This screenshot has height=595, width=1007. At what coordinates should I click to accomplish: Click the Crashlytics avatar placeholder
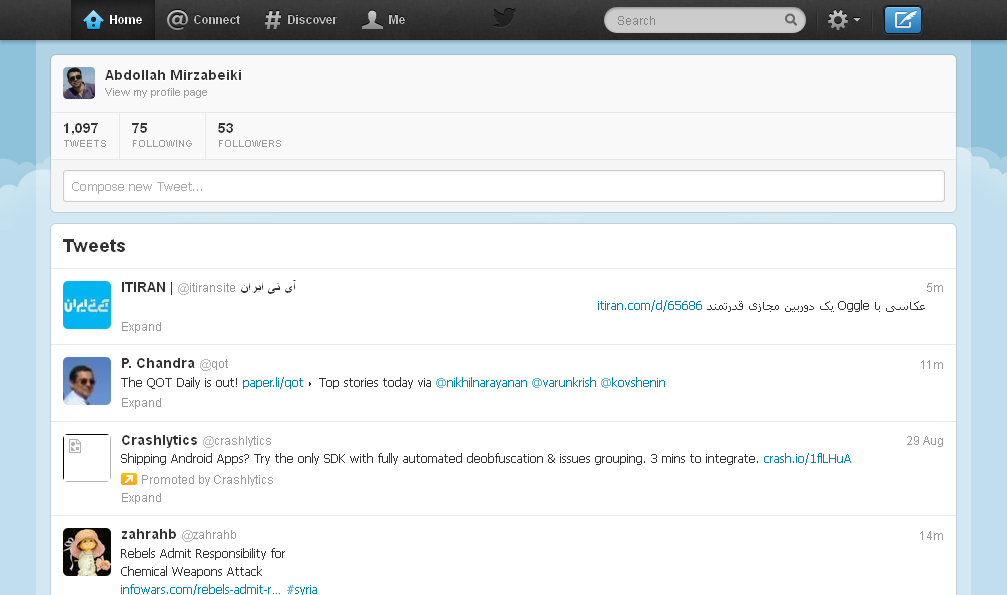coord(87,457)
